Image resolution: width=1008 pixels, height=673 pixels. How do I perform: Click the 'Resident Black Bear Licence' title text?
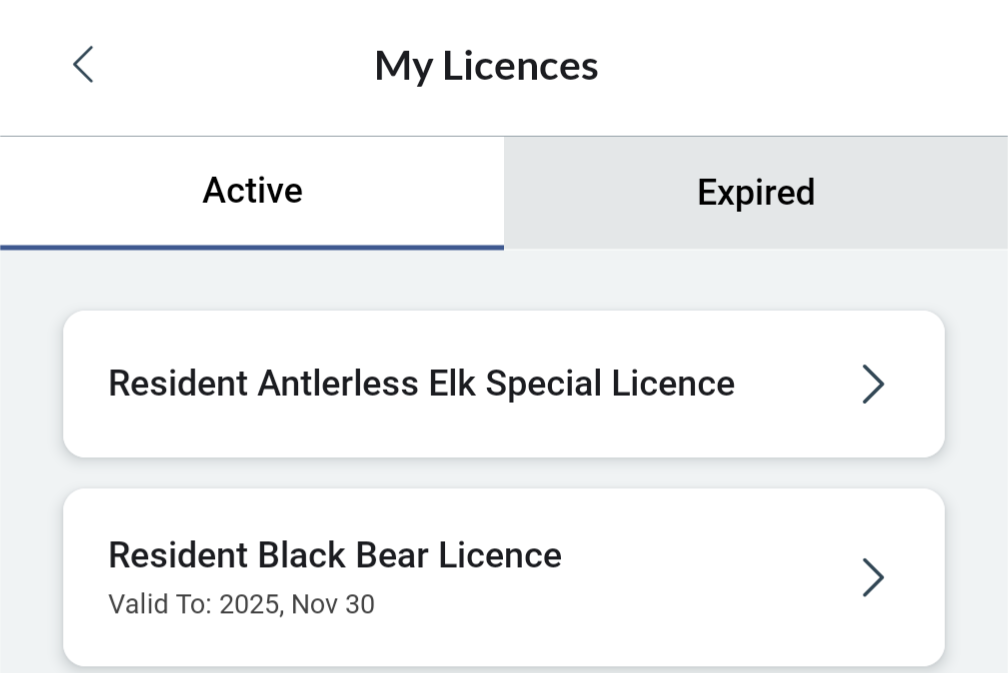pos(335,554)
